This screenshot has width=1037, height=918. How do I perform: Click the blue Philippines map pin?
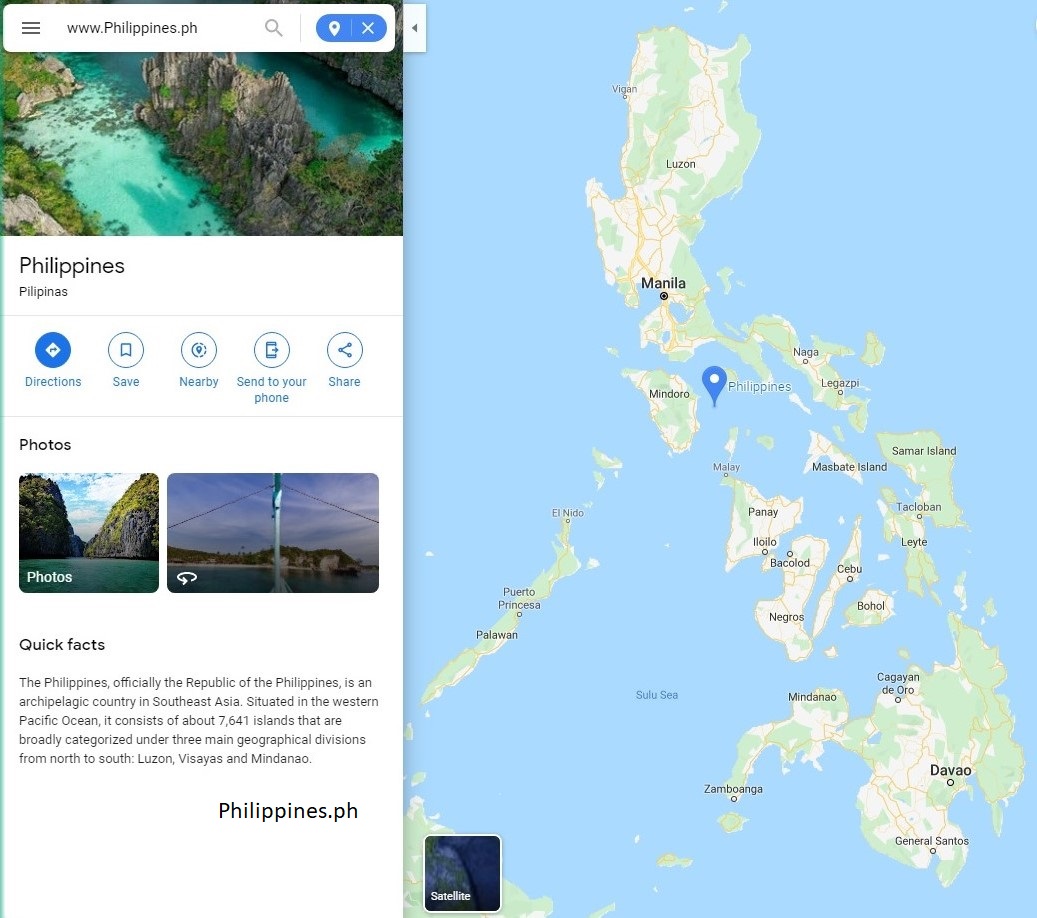(x=714, y=384)
